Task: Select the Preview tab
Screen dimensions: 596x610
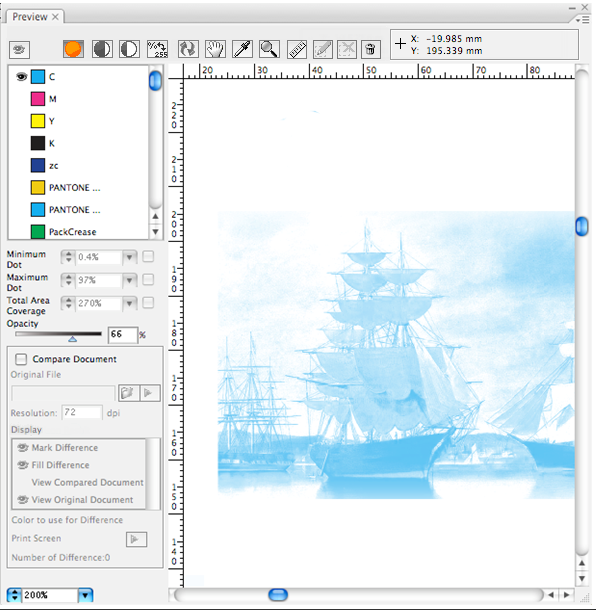Action: pyautogui.click(x=30, y=17)
